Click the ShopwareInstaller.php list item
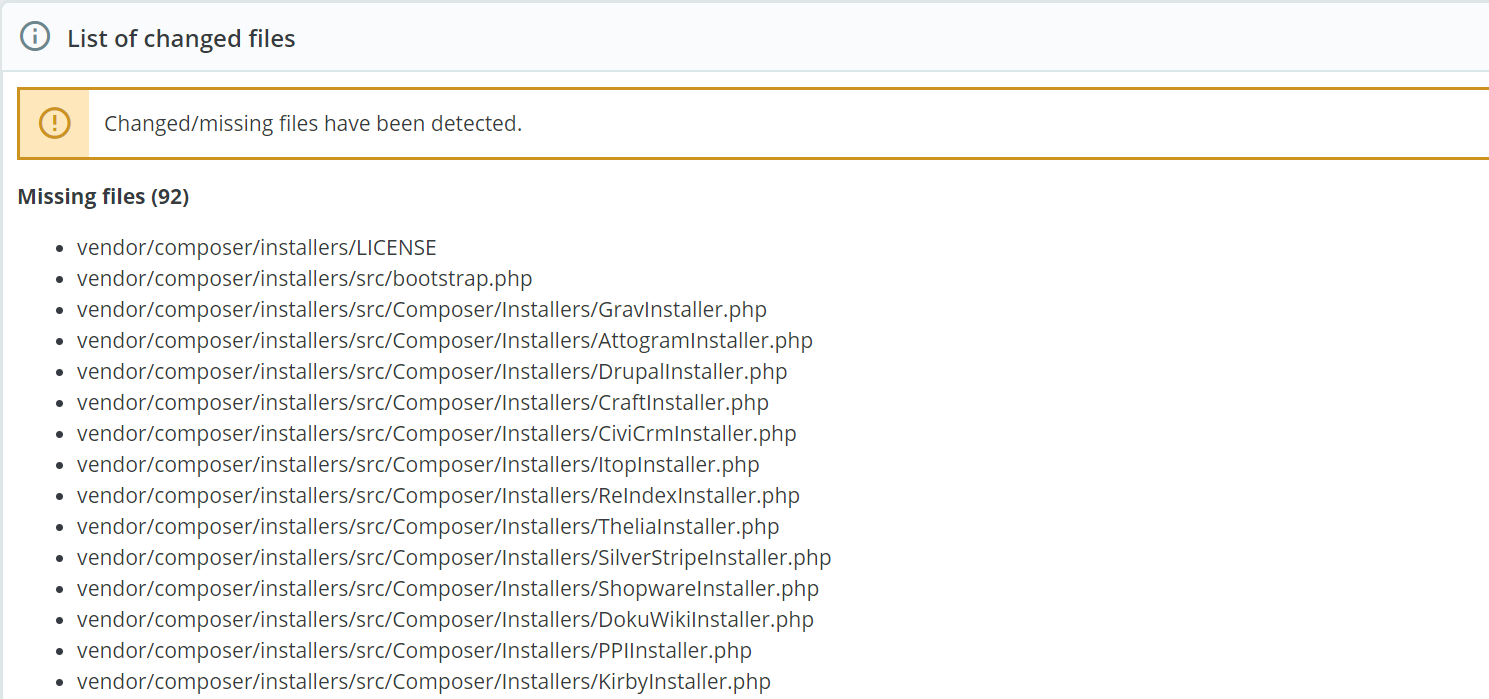The width and height of the screenshot is (1489, 699). click(x=447, y=588)
